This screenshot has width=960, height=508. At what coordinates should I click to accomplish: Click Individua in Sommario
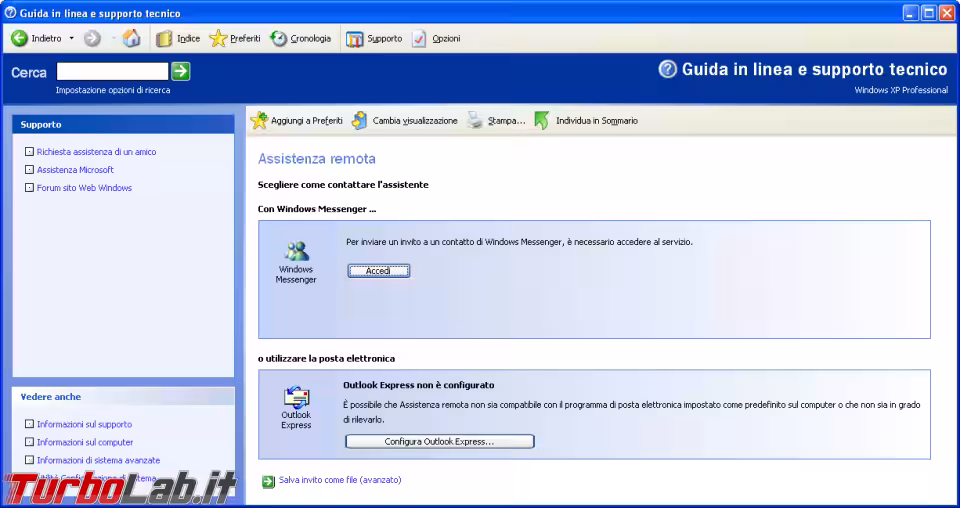tap(586, 121)
